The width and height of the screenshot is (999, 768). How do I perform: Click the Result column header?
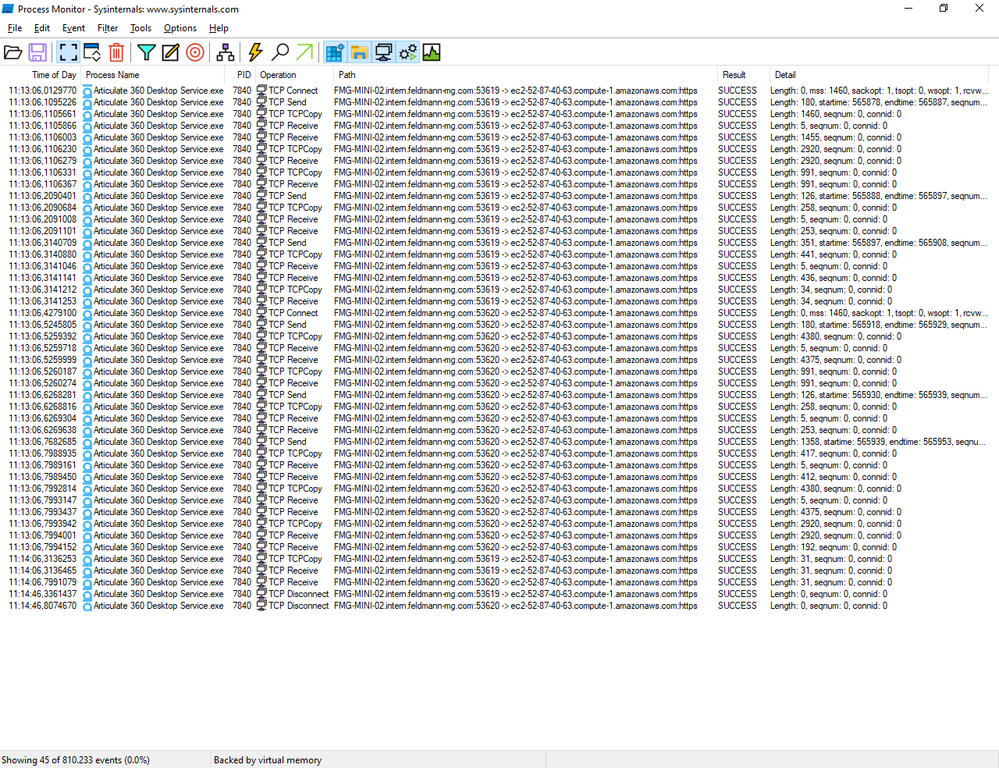coord(743,75)
